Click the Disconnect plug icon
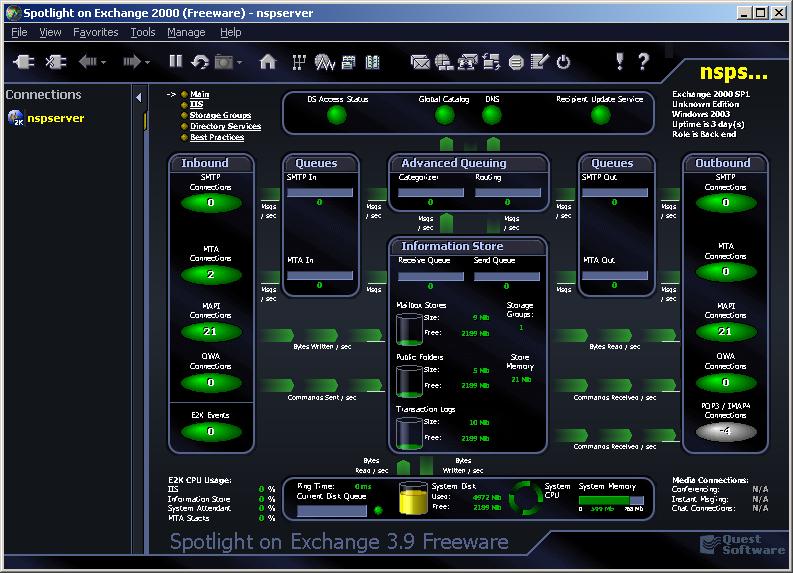 [56, 62]
